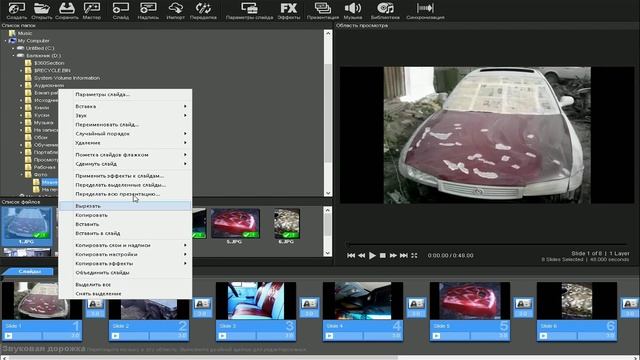Select My Computer in folder tree

click(x=33, y=41)
